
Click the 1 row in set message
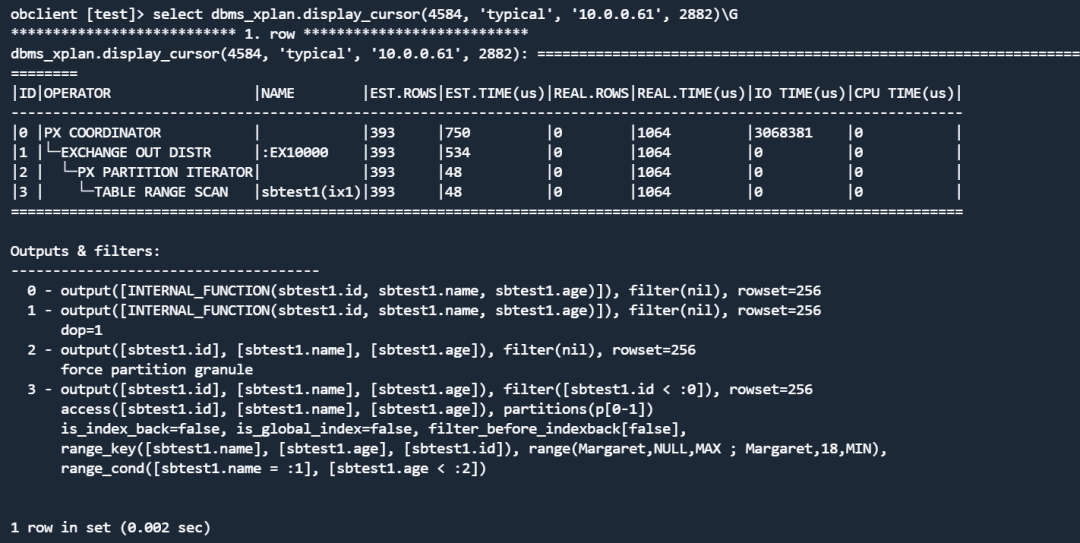click(x=110, y=528)
